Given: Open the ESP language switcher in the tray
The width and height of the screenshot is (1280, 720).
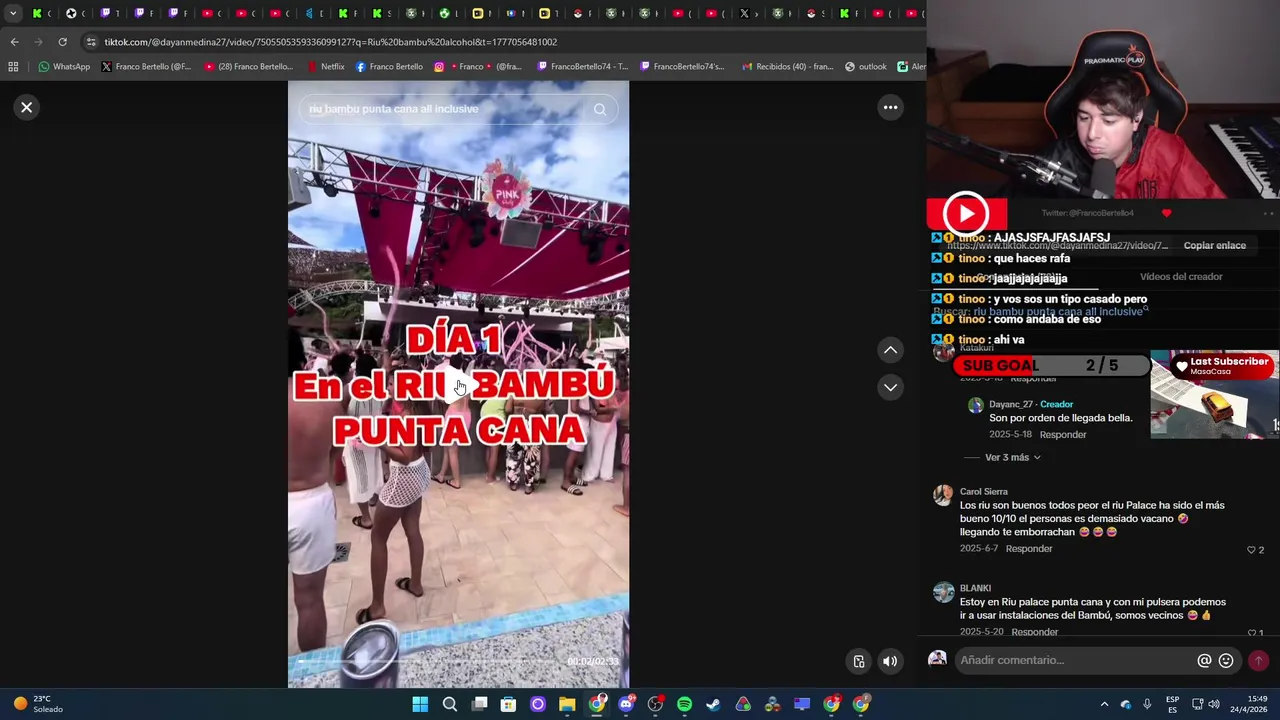Looking at the screenshot, I should click(1172, 704).
